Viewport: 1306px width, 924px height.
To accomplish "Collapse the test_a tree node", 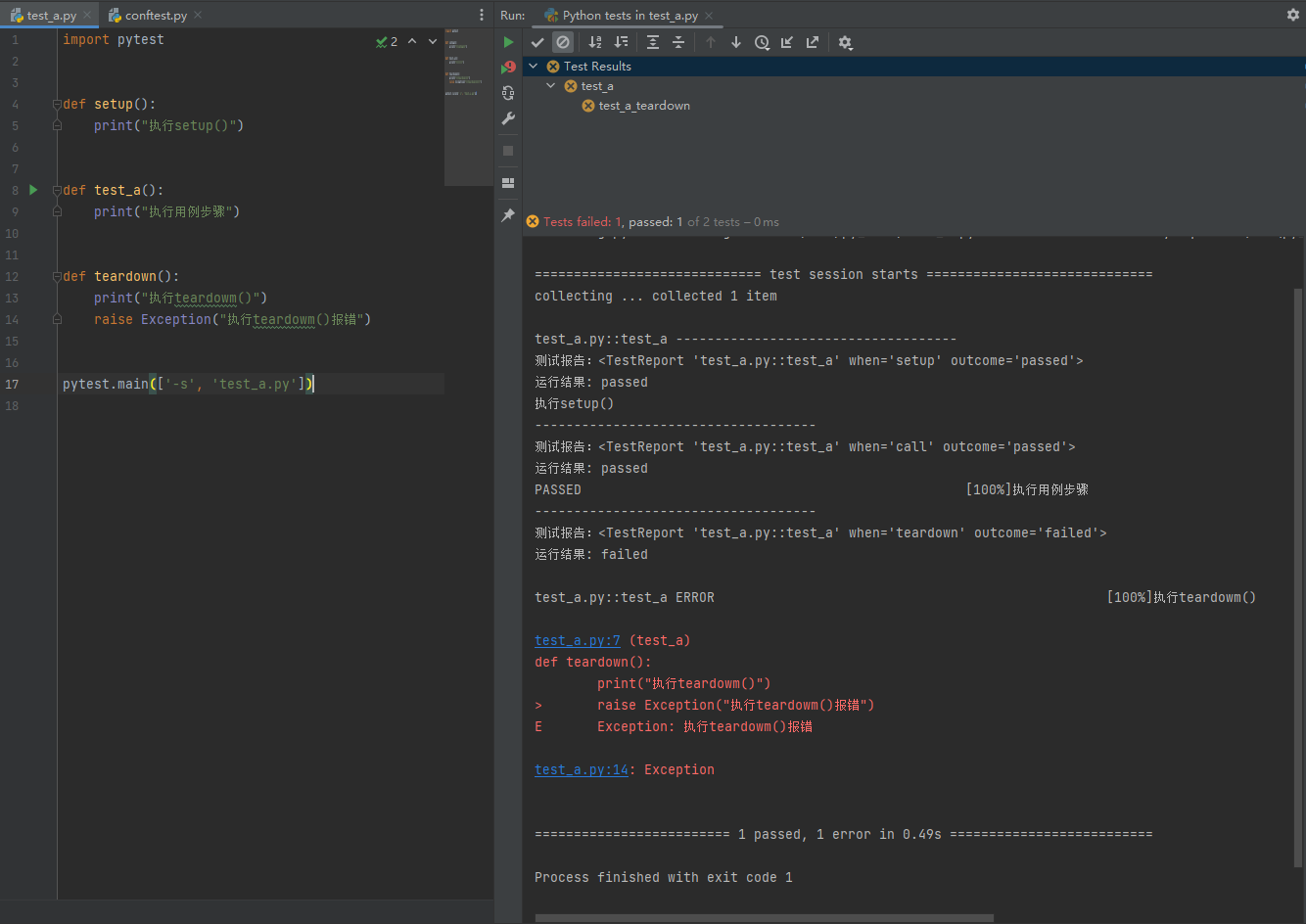I will [x=551, y=86].
